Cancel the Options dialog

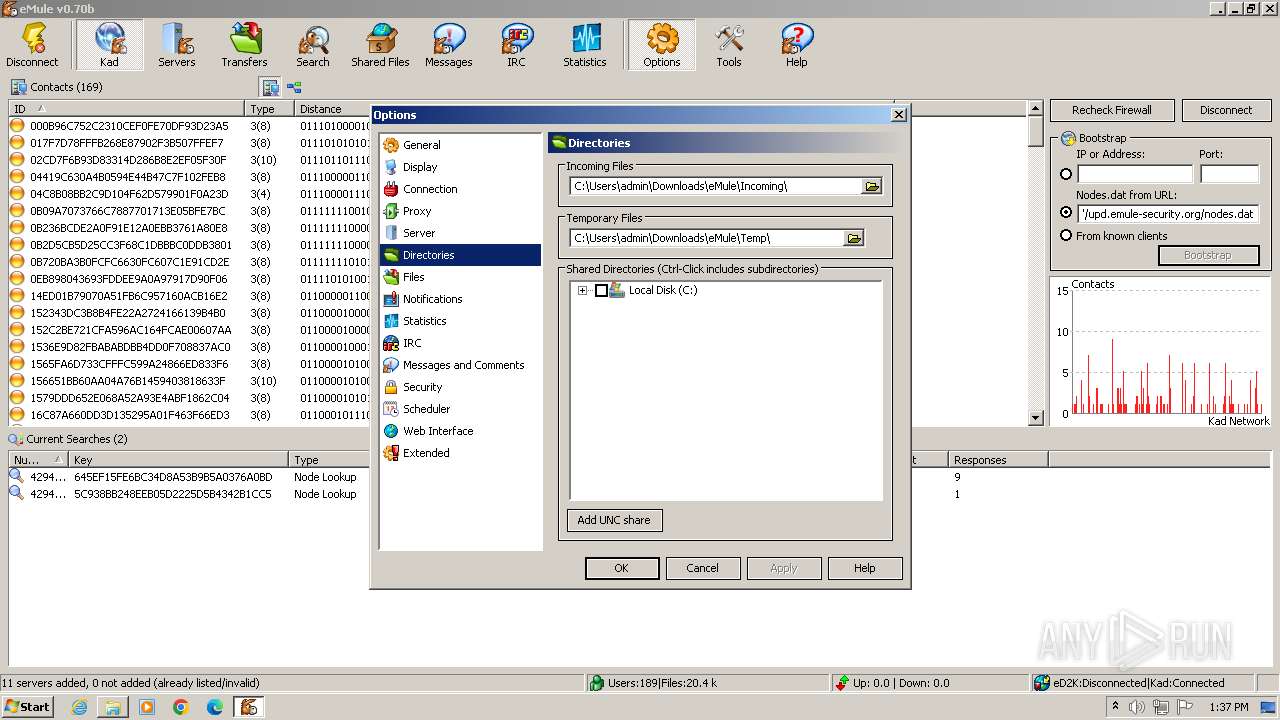click(703, 568)
